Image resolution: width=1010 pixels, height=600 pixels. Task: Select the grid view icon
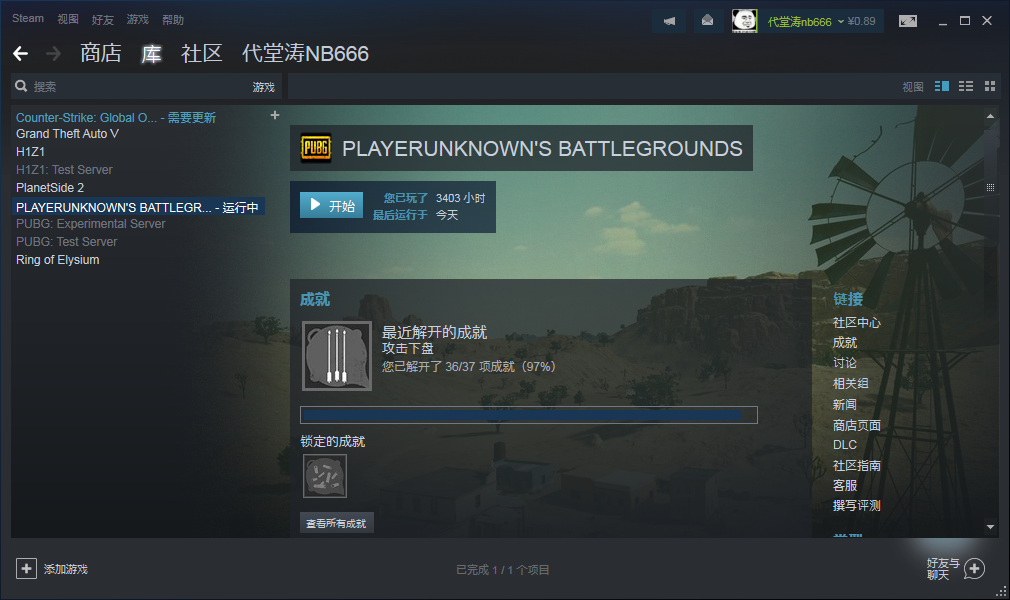[x=990, y=86]
